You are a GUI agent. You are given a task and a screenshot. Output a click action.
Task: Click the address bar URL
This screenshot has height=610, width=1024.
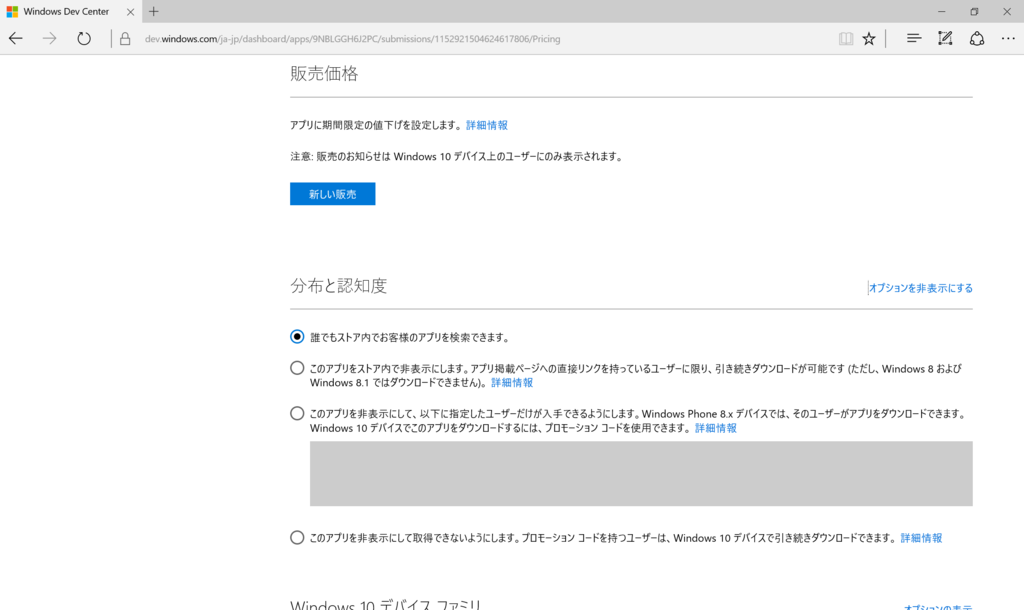tap(353, 39)
